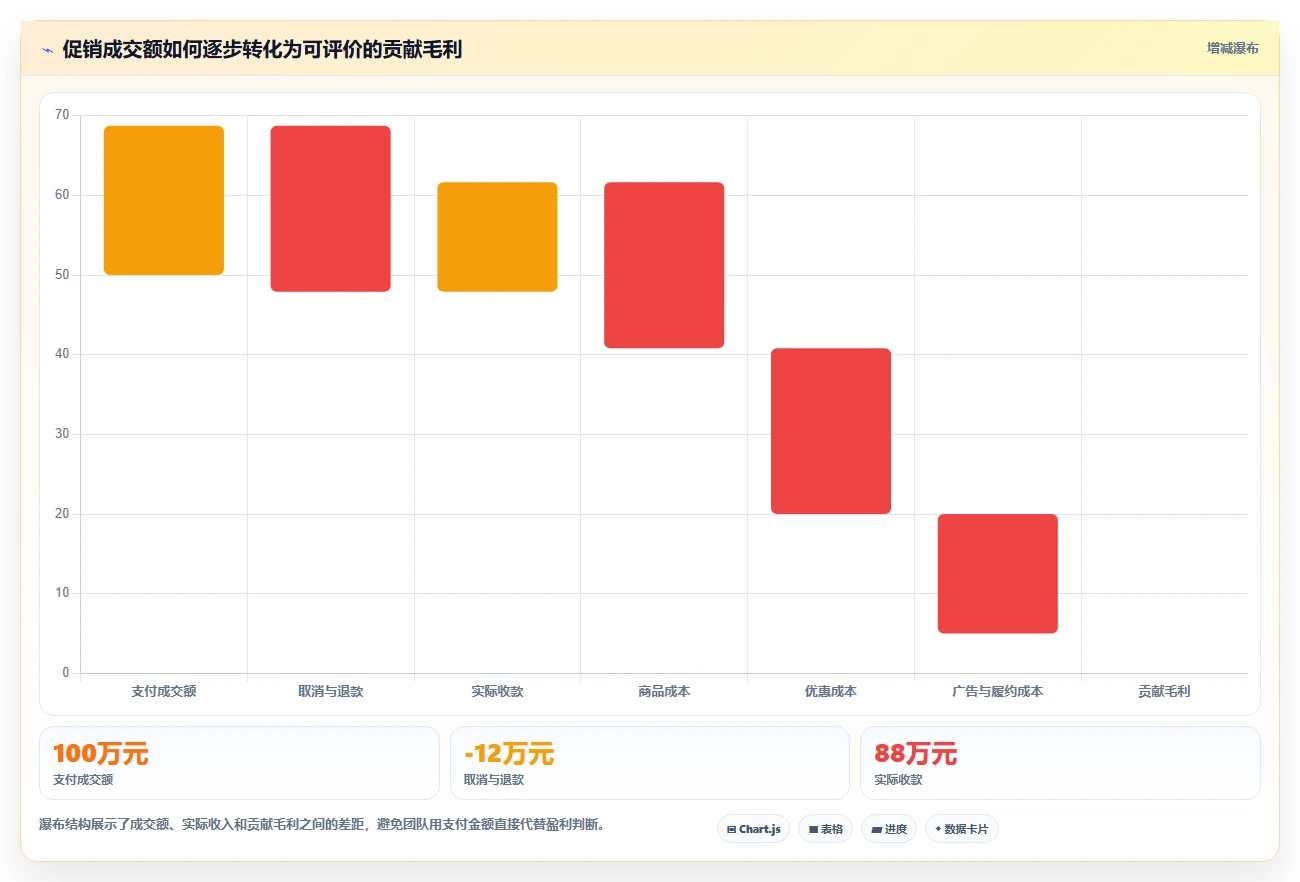1300x882 pixels.
Task: Click the footnote text 瀑布结构展示了成交额
Action: (x=322, y=825)
